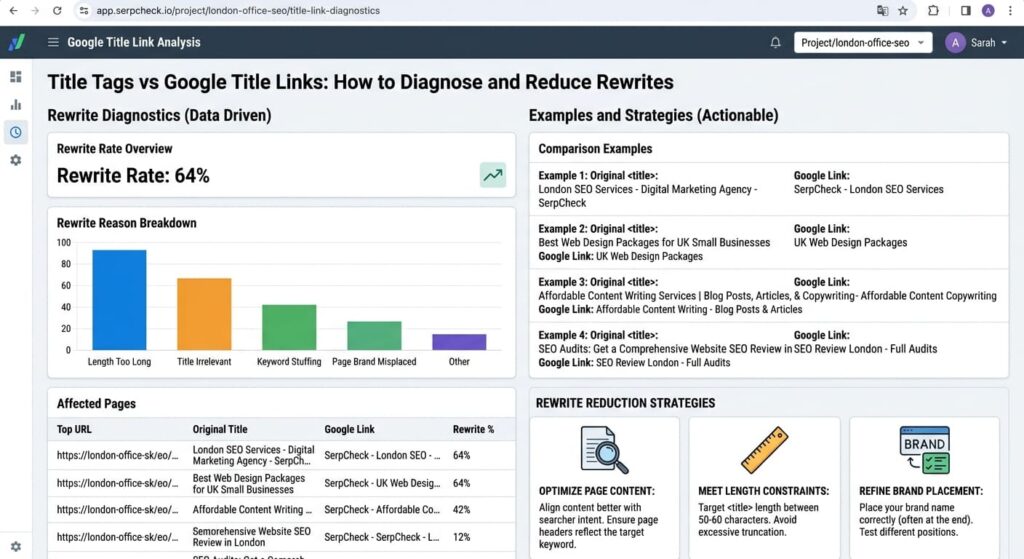Click the orange Title Irrelevant bar
The height and width of the screenshot is (559, 1024).
(204, 314)
